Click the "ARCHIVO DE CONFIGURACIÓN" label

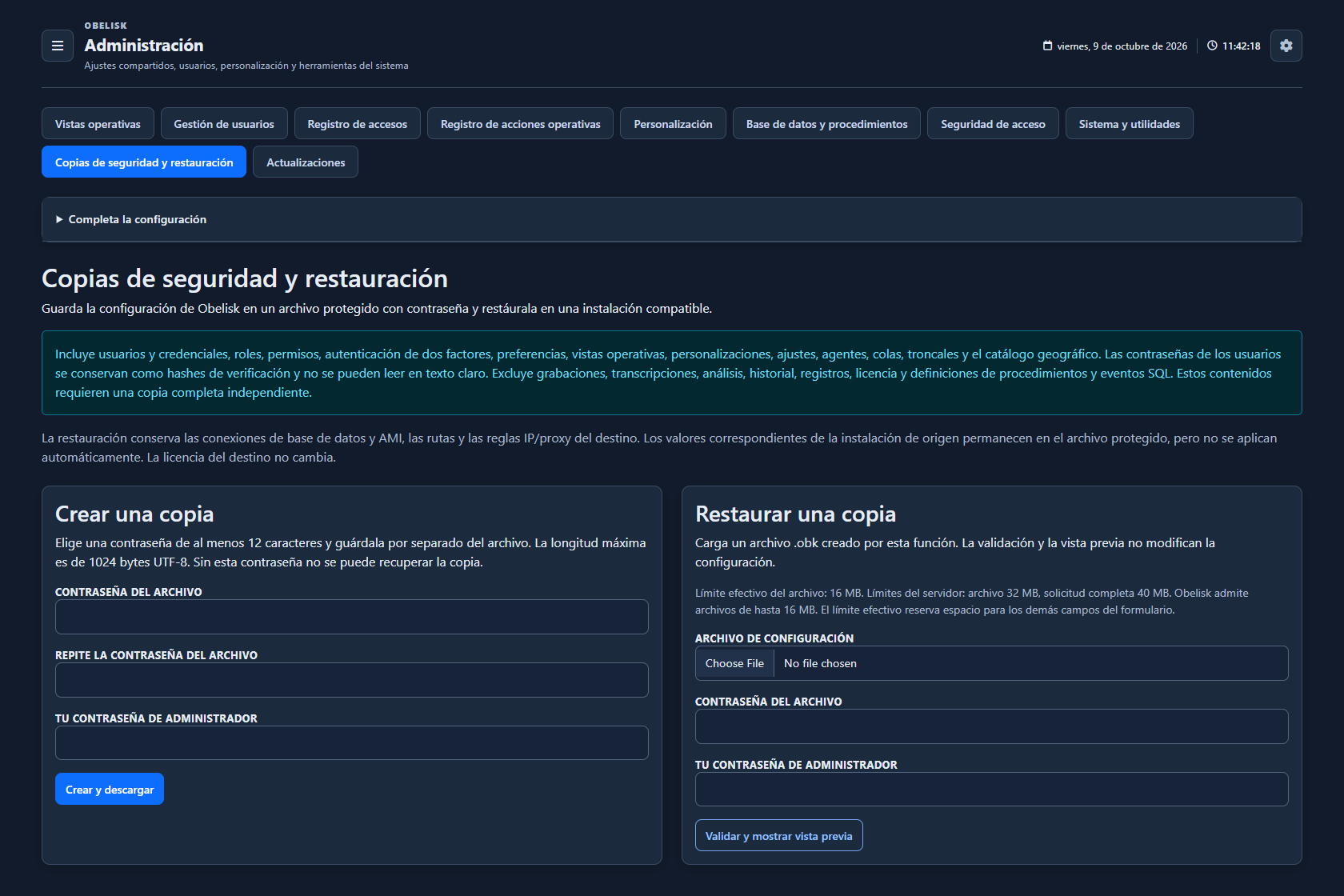click(774, 638)
